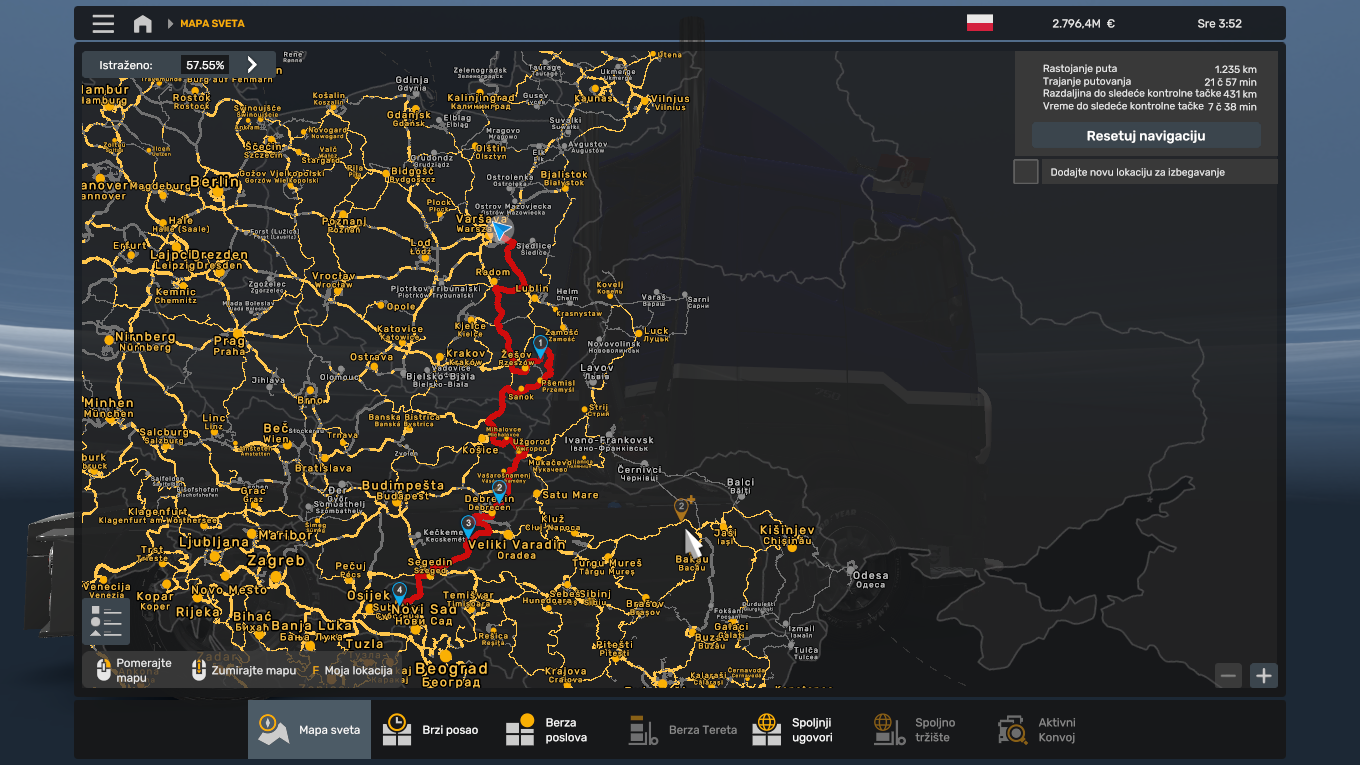Screen dimensions: 1360x765
Task: Expand the Istraženo exploration arrow
Action: point(252,65)
